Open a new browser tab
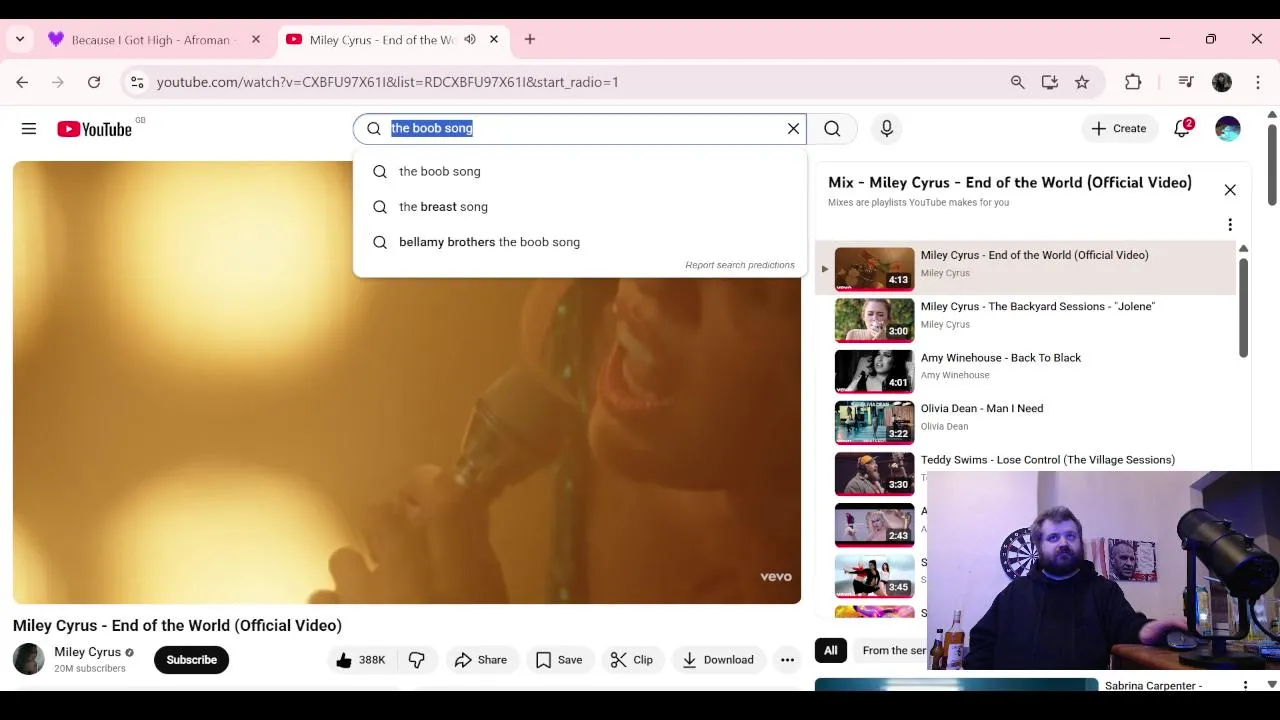1280x720 pixels. click(x=530, y=40)
